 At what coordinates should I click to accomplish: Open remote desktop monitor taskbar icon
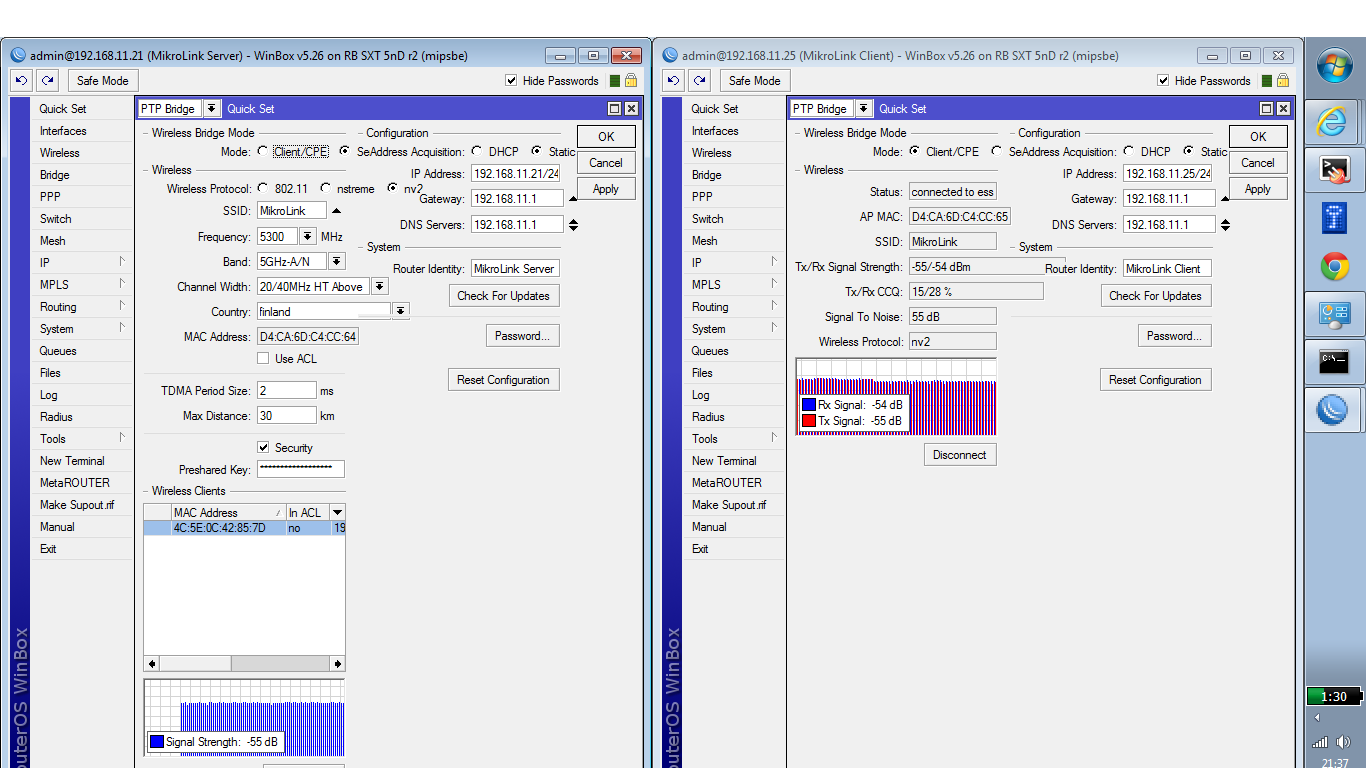coord(1333,314)
